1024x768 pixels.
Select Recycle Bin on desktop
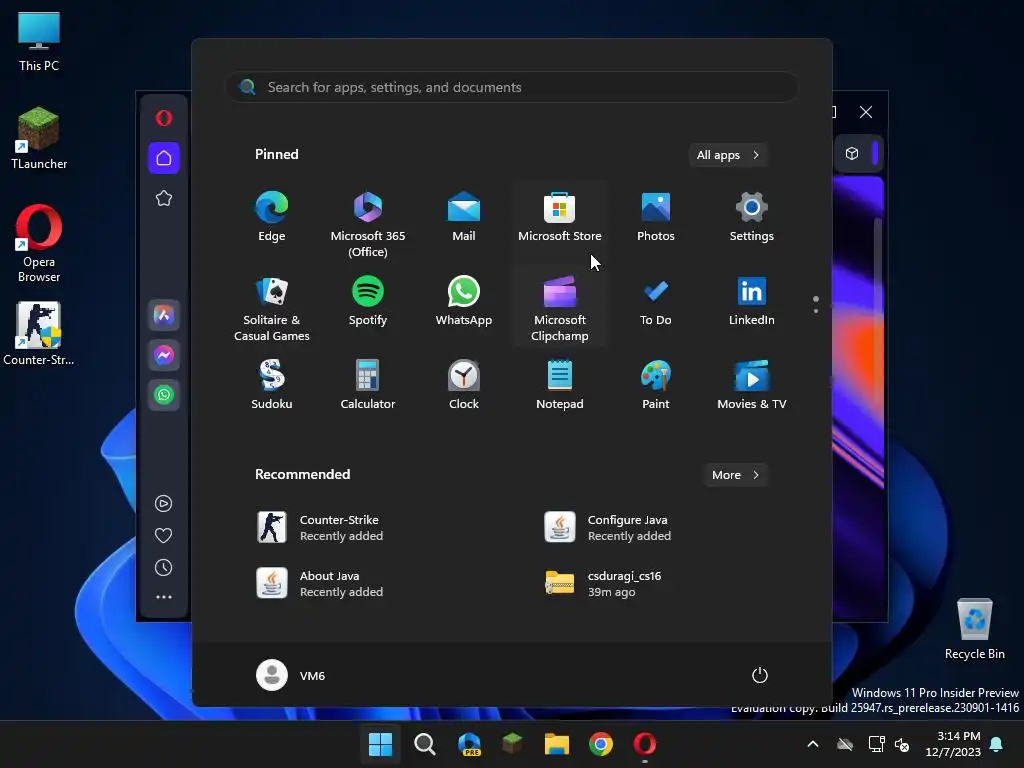pyautogui.click(x=974, y=629)
